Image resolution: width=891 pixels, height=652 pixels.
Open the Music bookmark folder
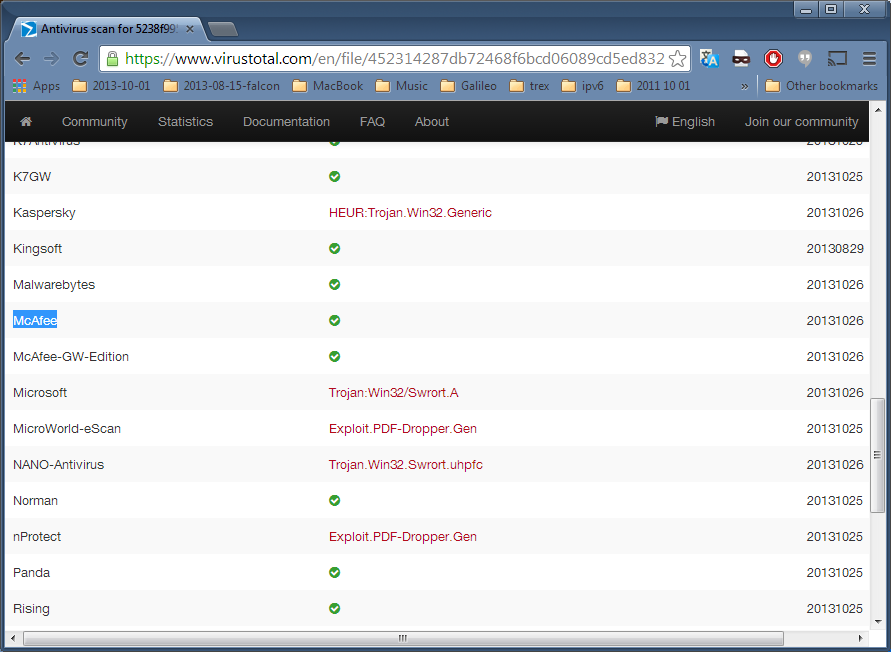pyautogui.click(x=402, y=86)
